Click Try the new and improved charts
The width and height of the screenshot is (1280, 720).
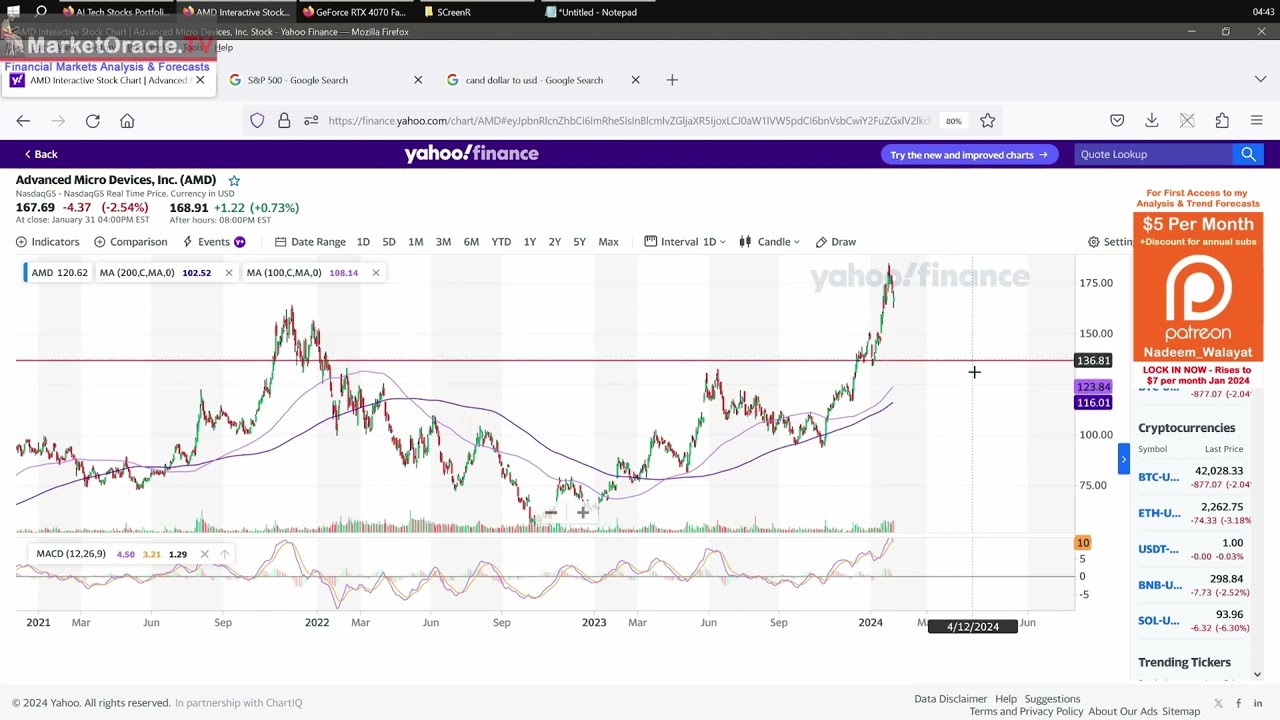click(x=969, y=155)
